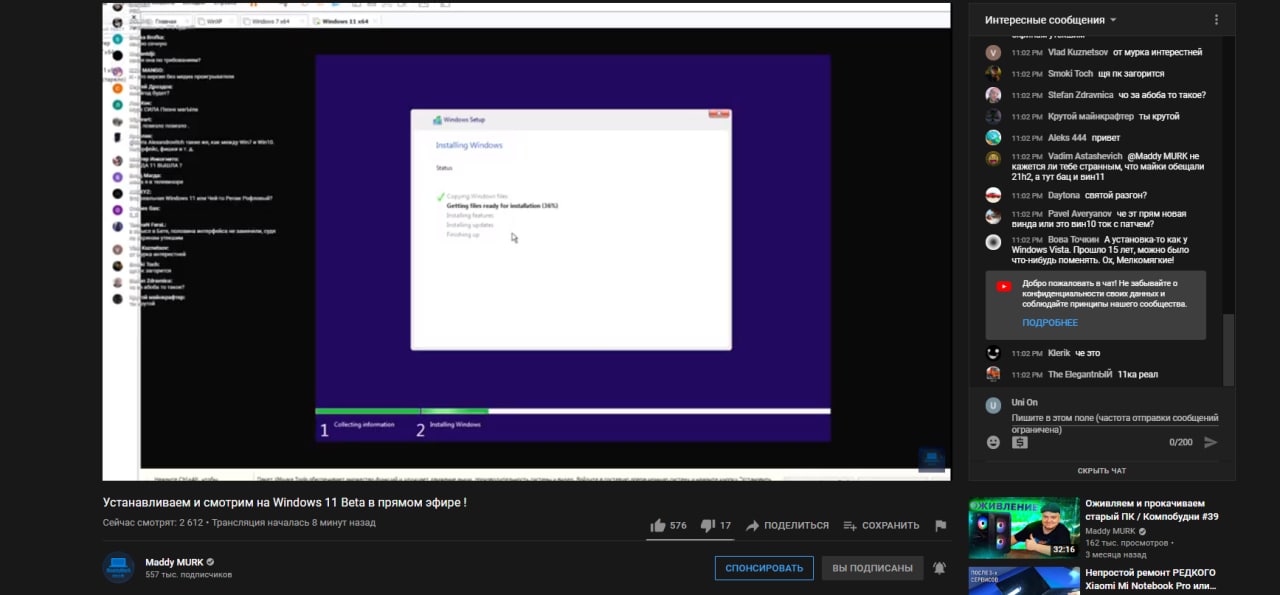Report the video with the flag icon
Image resolution: width=1280 pixels, height=595 pixels.
point(940,525)
